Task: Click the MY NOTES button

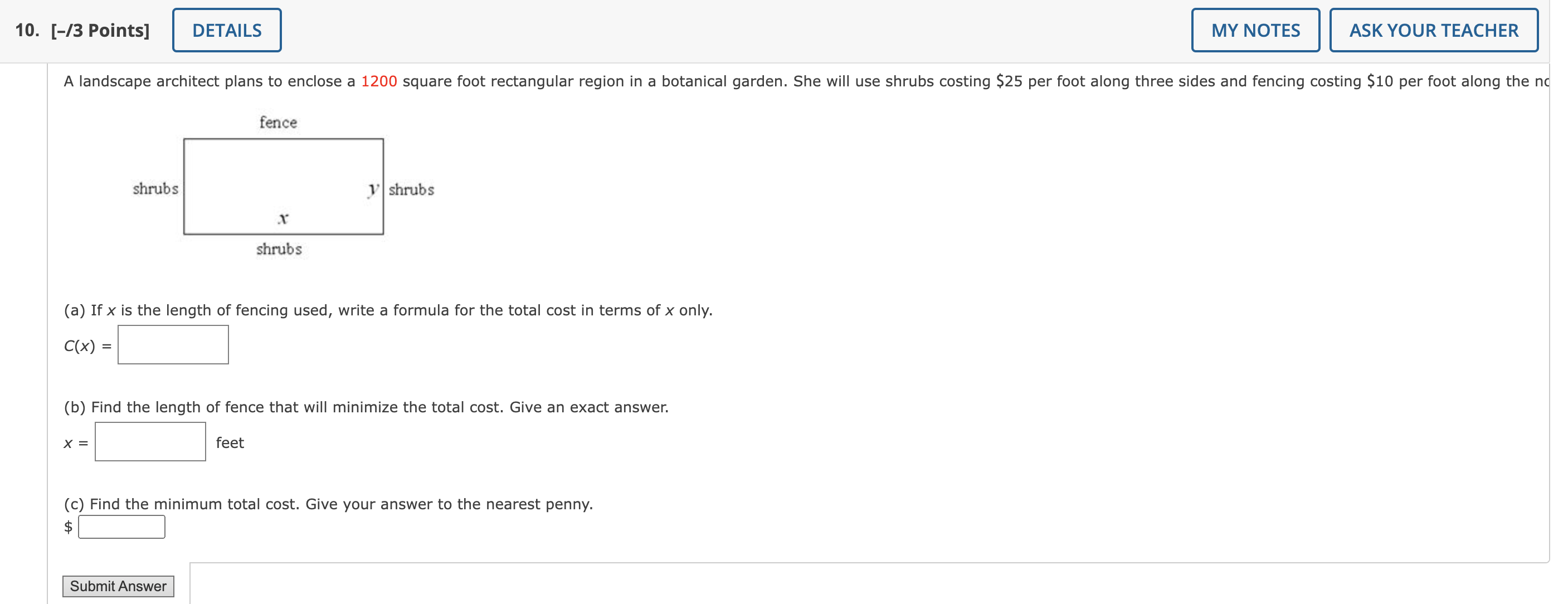Action: (x=1254, y=31)
